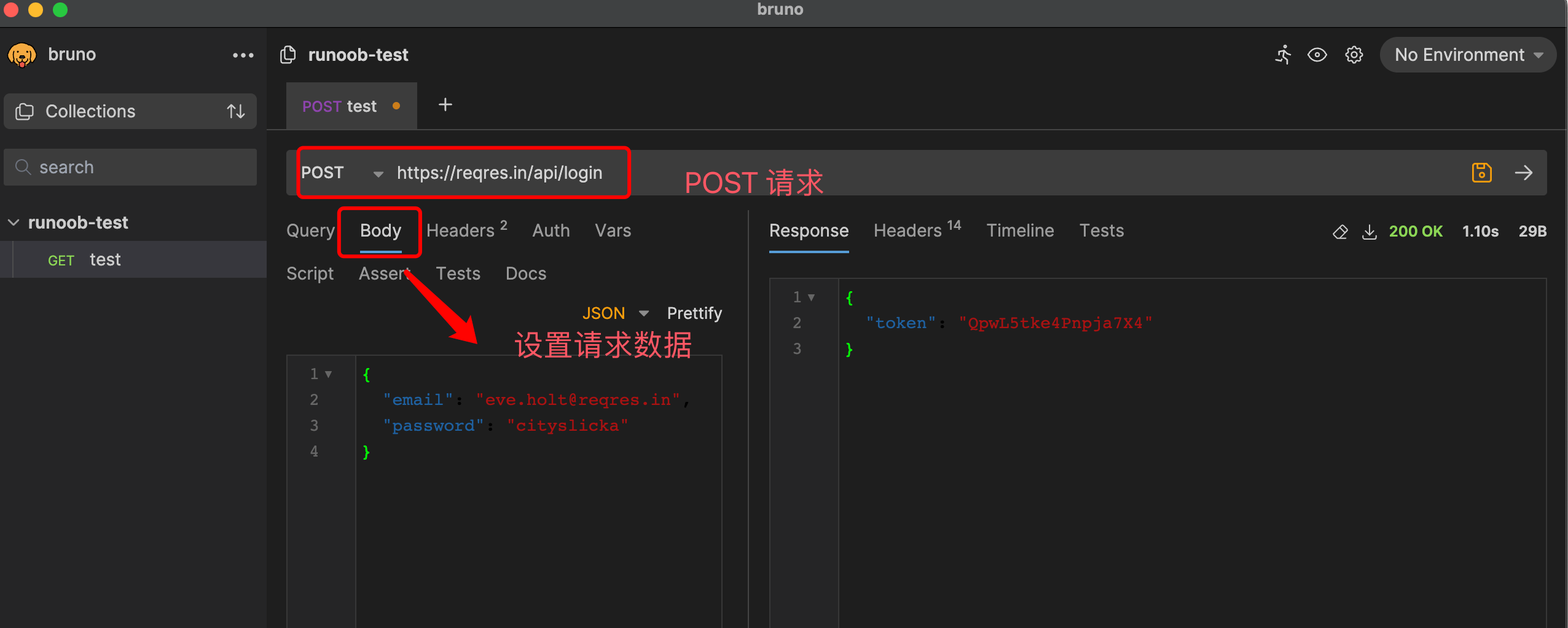Open collection settings gear icon

tap(1354, 55)
